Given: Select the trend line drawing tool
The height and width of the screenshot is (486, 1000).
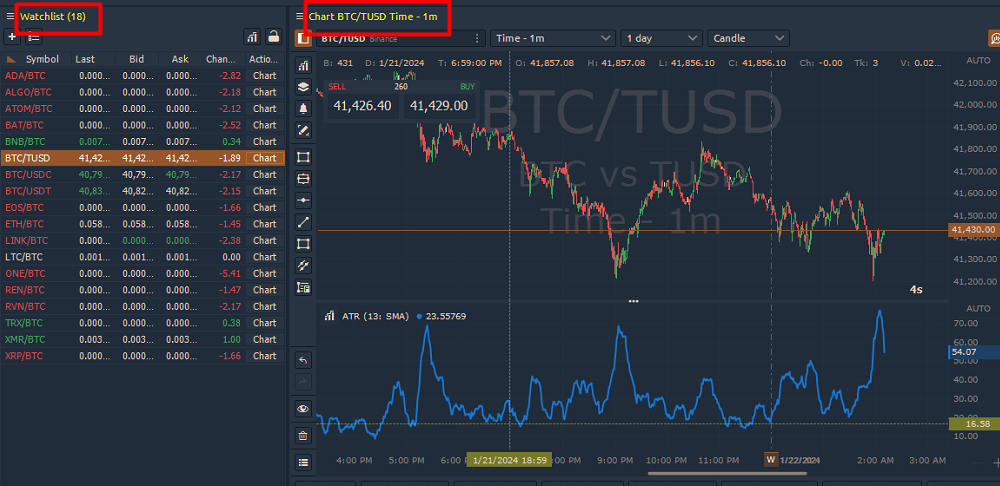Looking at the screenshot, I should 304,222.
